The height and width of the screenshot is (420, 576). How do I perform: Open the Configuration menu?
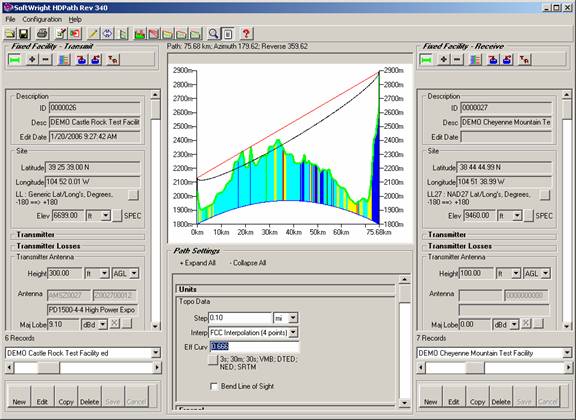tap(42, 19)
